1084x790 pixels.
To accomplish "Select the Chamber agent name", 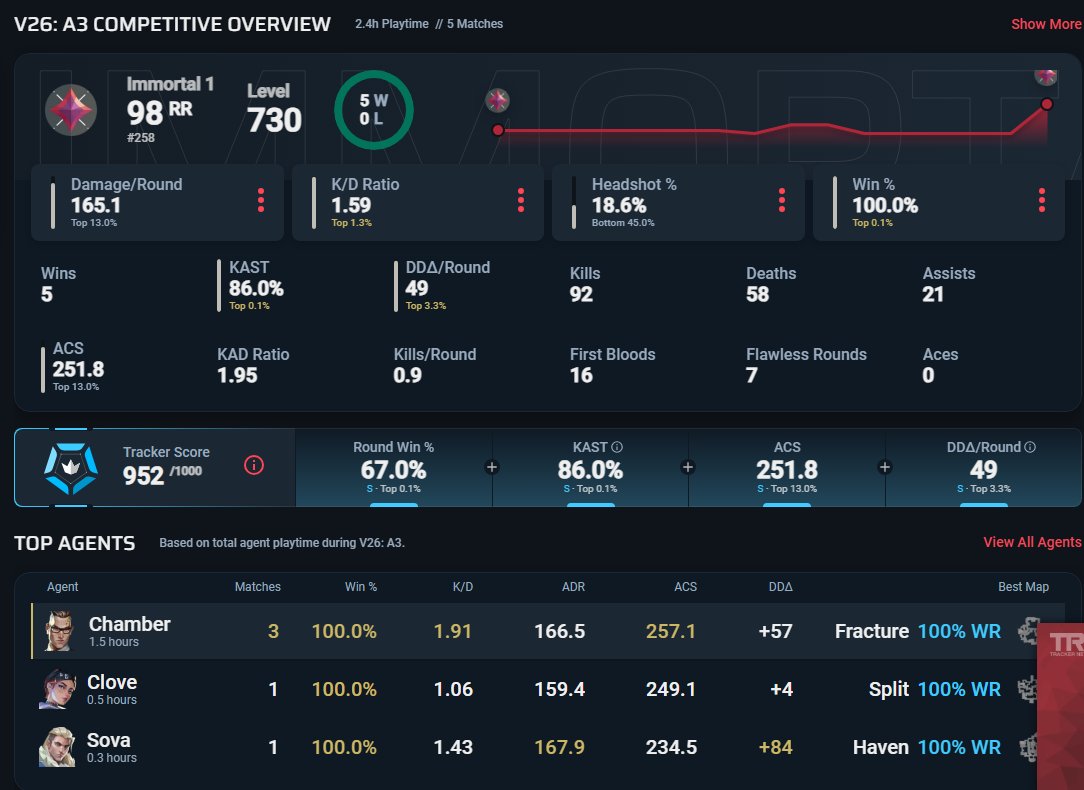I will (x=129, y=624).
